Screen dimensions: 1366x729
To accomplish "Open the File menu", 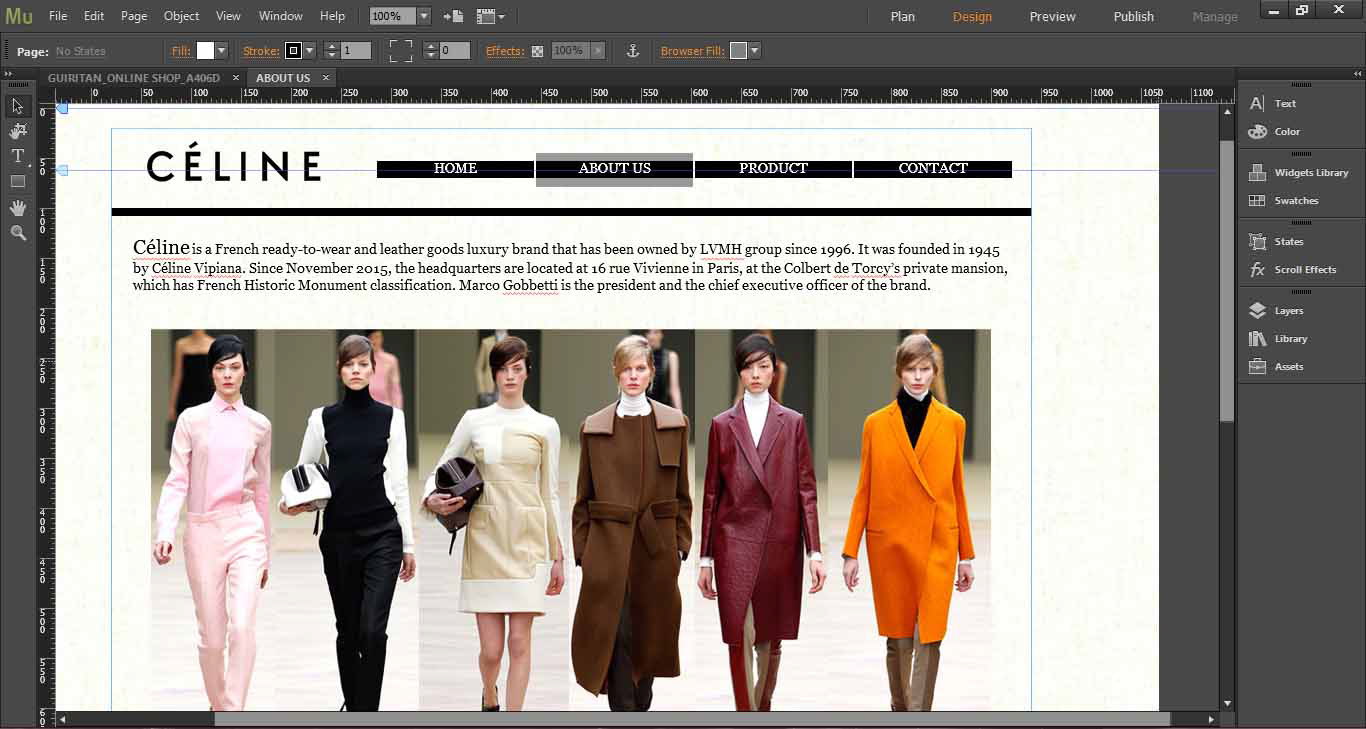I will [x=58, y=16].
